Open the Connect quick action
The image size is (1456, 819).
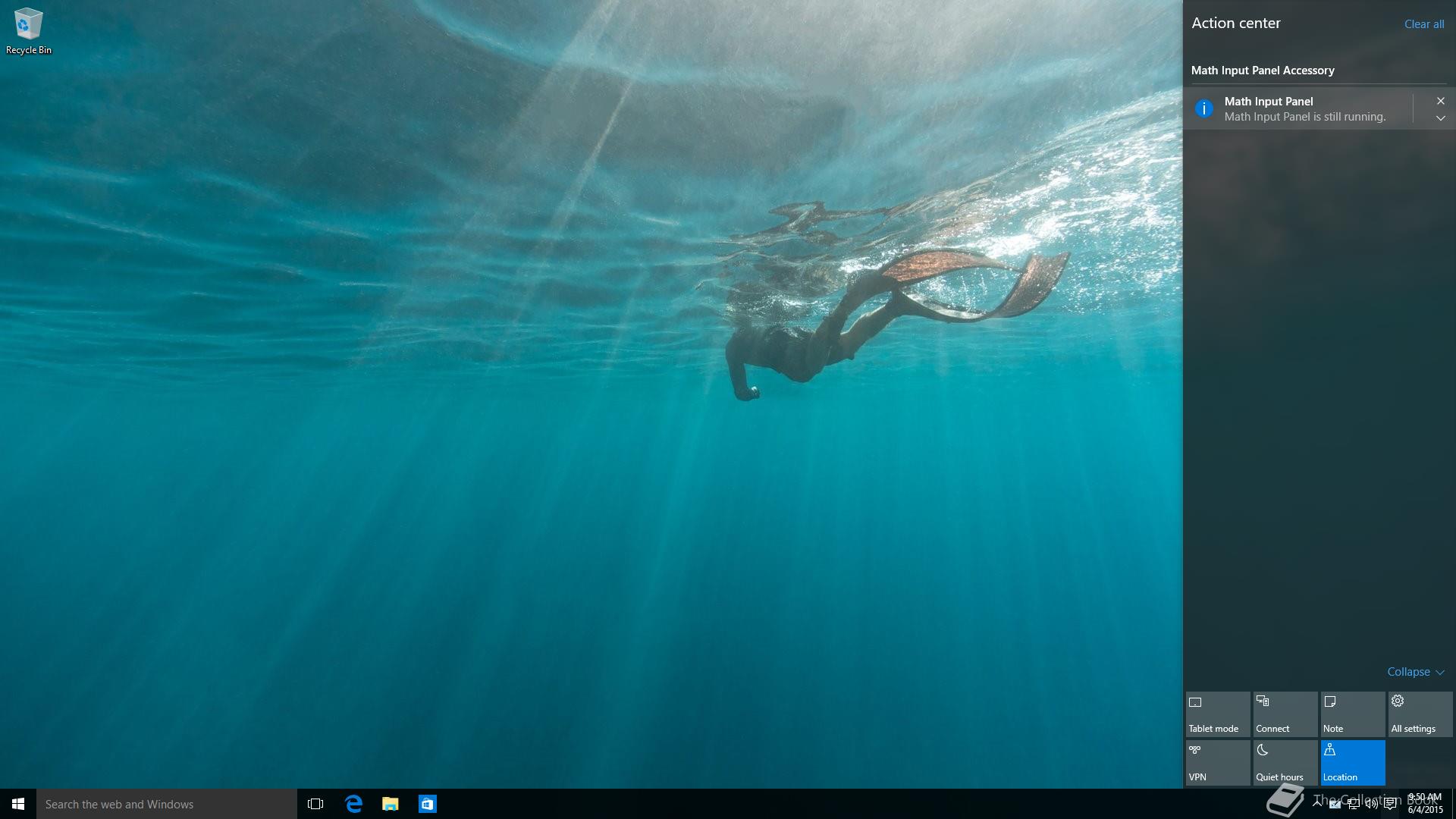1285,714
